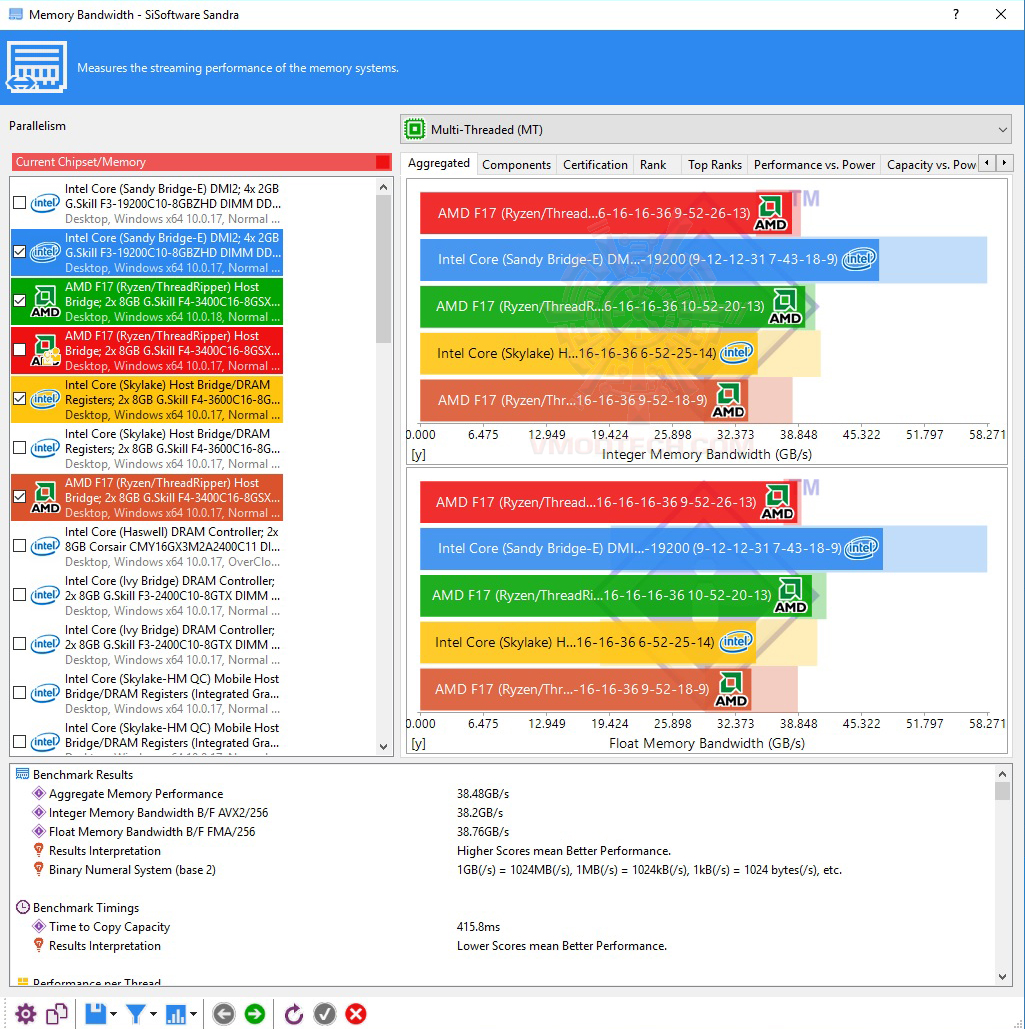Click AMD logo on orange integer bandwidth bar
This screenshot has width=1025, height=1029.
(x=728, y=400)
